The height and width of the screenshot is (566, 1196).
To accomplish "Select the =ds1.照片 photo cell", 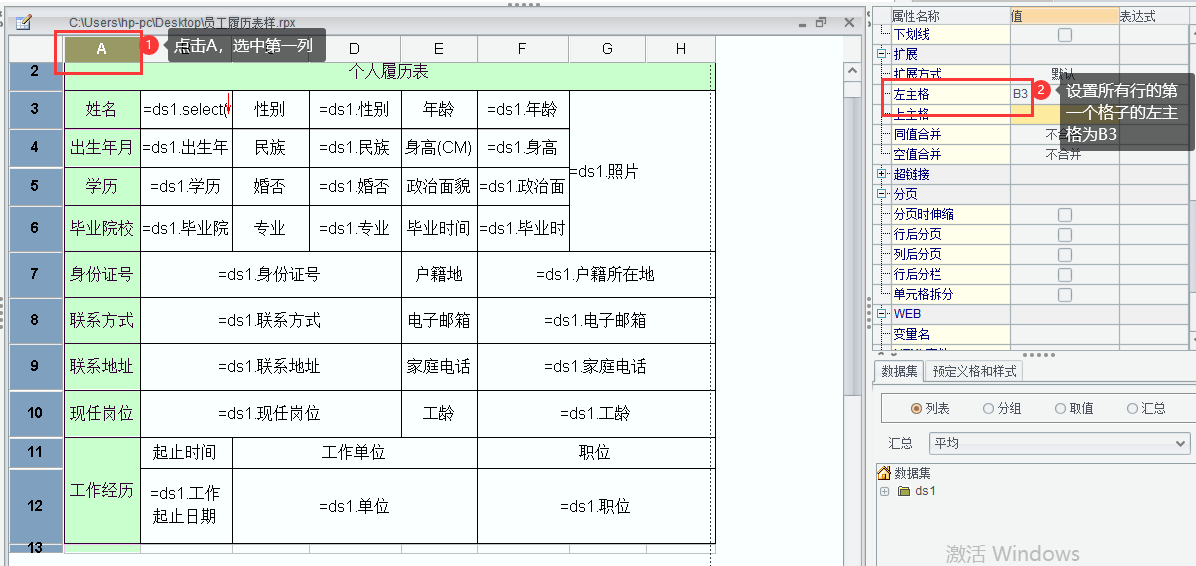I will [x=641, y=171].
